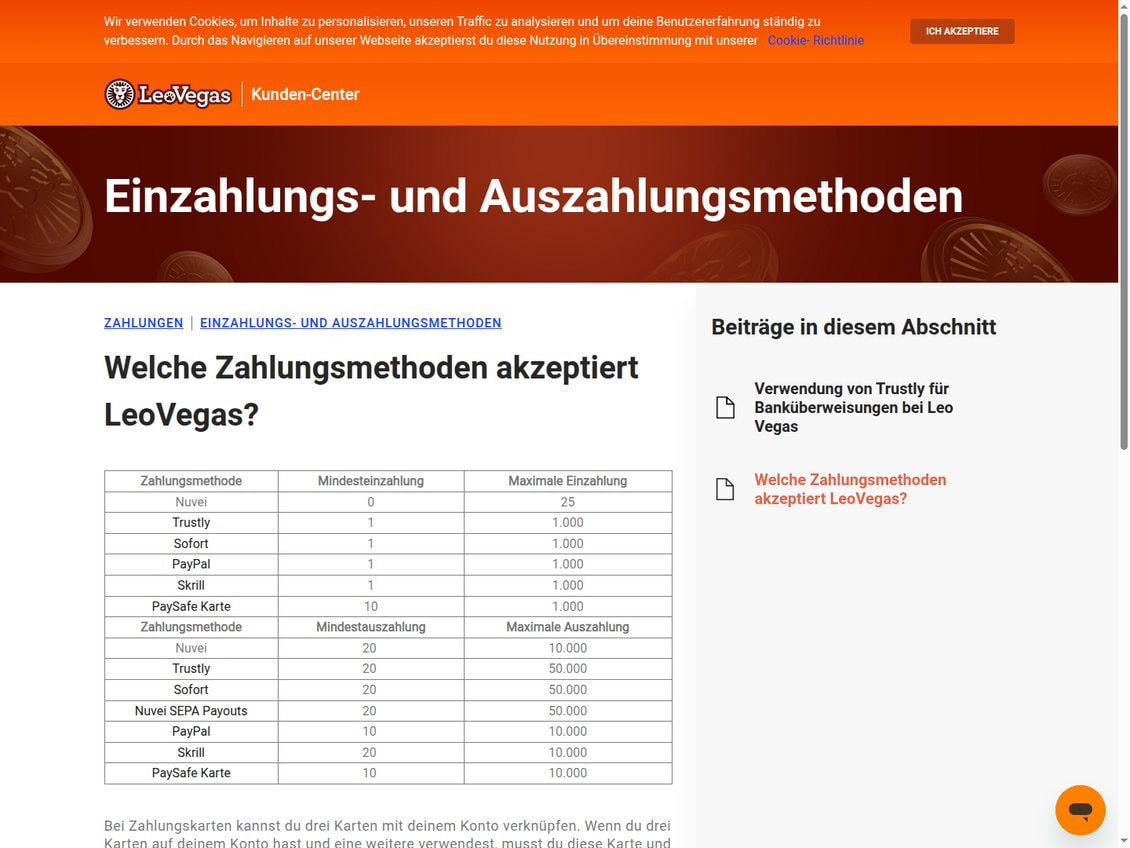
Task: Click document icon beside Zahlungsmethoden article
Action: coord(725,489)
